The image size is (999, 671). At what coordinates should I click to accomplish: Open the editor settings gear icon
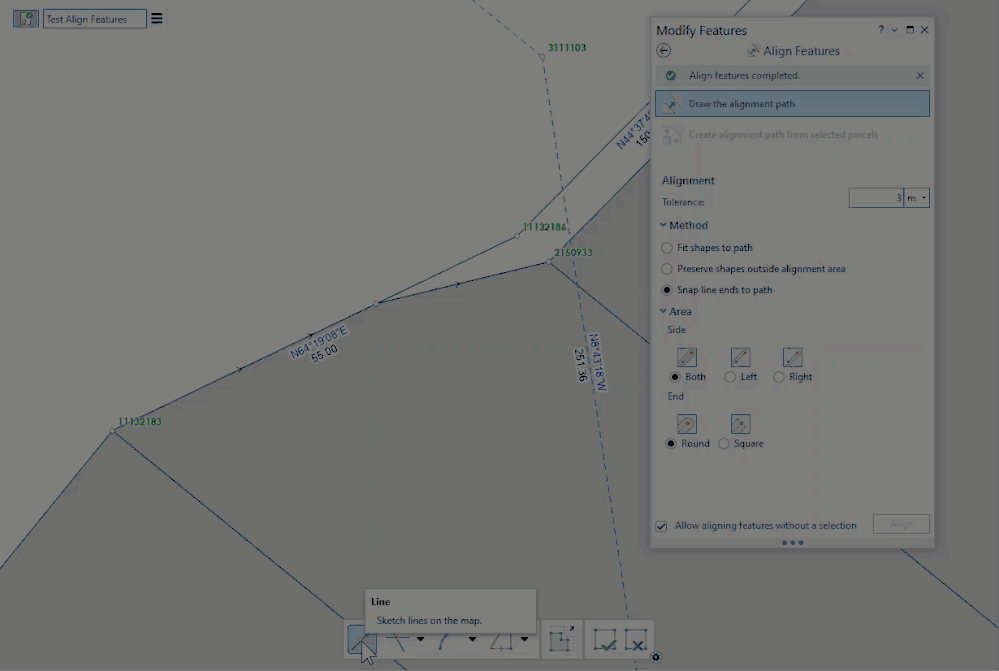tap(656, 657)
